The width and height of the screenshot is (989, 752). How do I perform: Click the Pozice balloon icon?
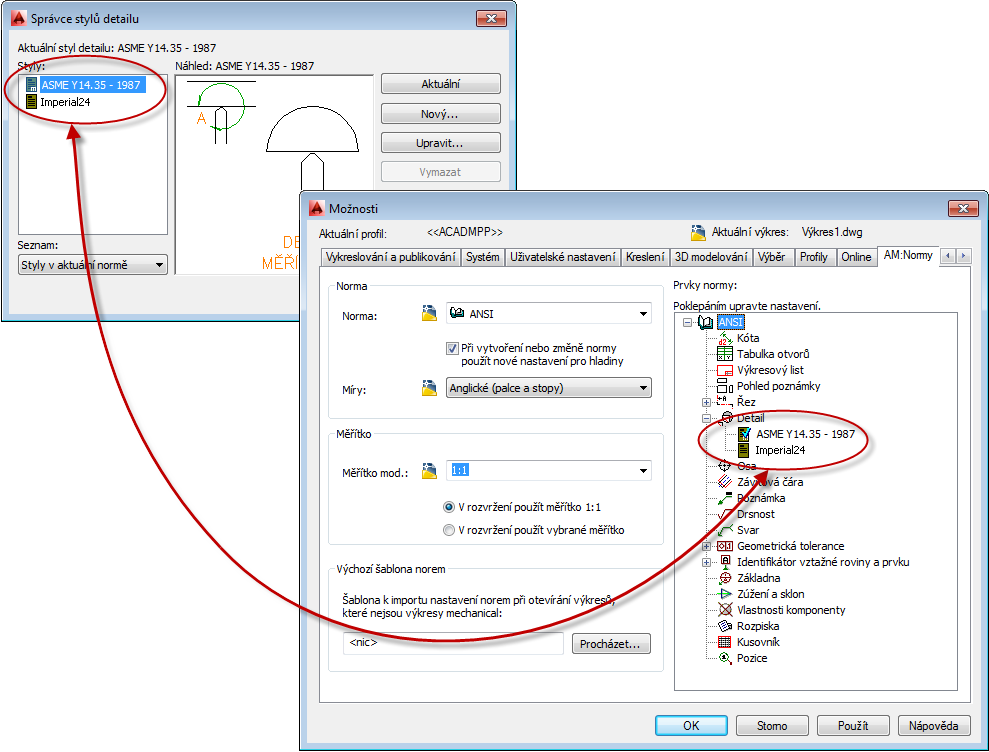(725, 658)
